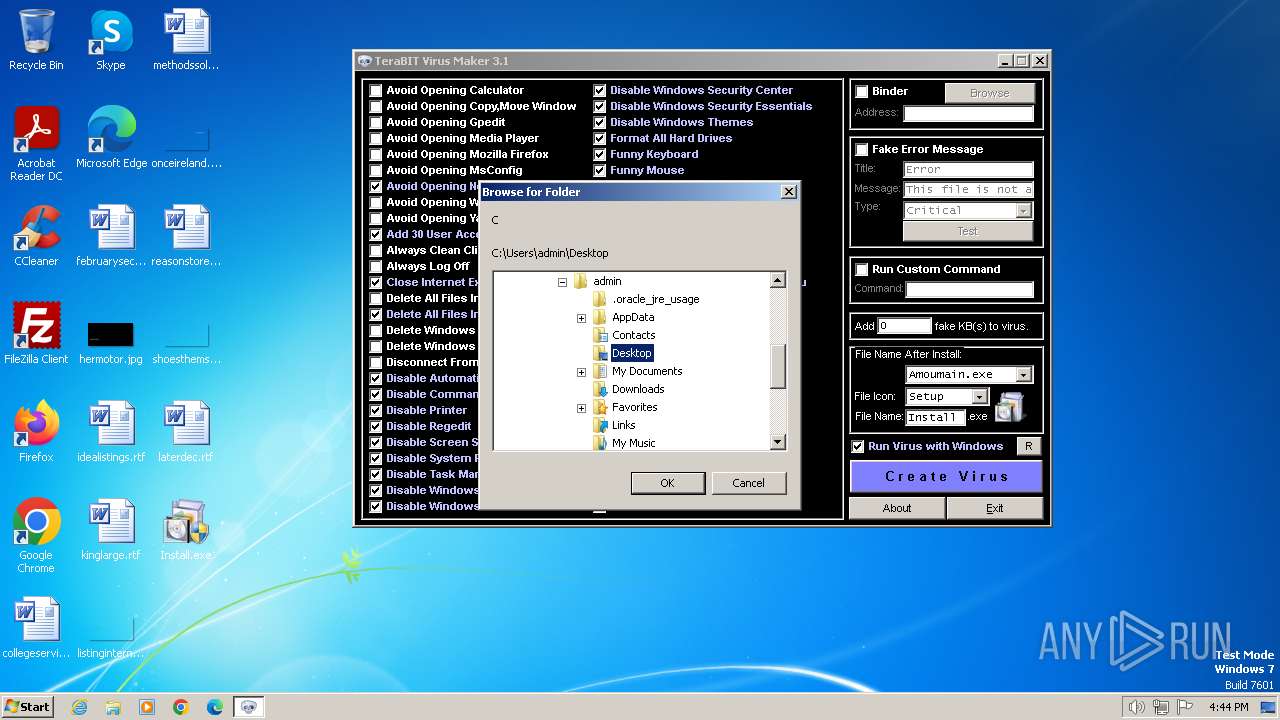Open the File Name After Install dropdown

[1023, 375]
